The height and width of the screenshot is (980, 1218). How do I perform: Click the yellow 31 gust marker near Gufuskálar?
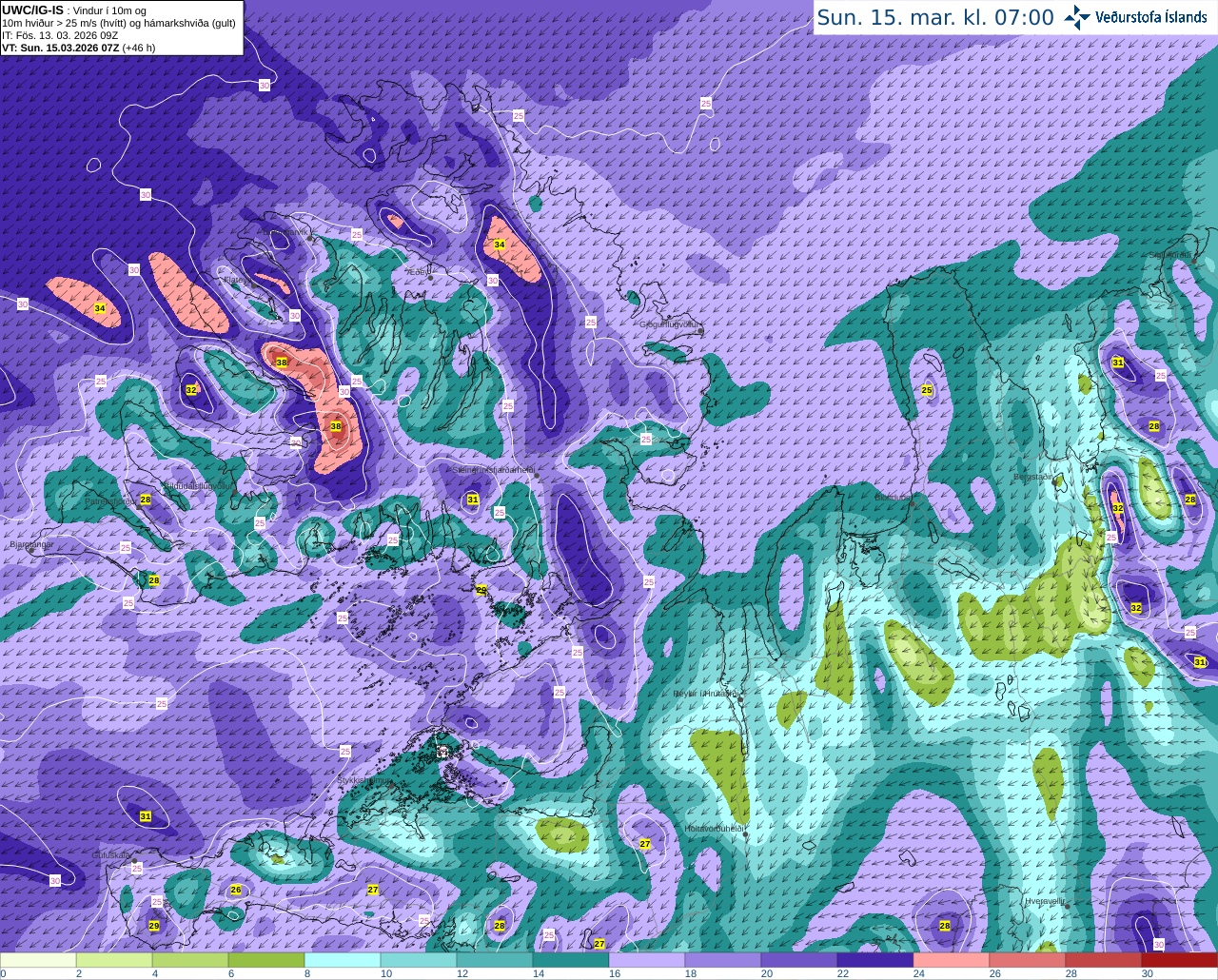click(x=146, y=816)
